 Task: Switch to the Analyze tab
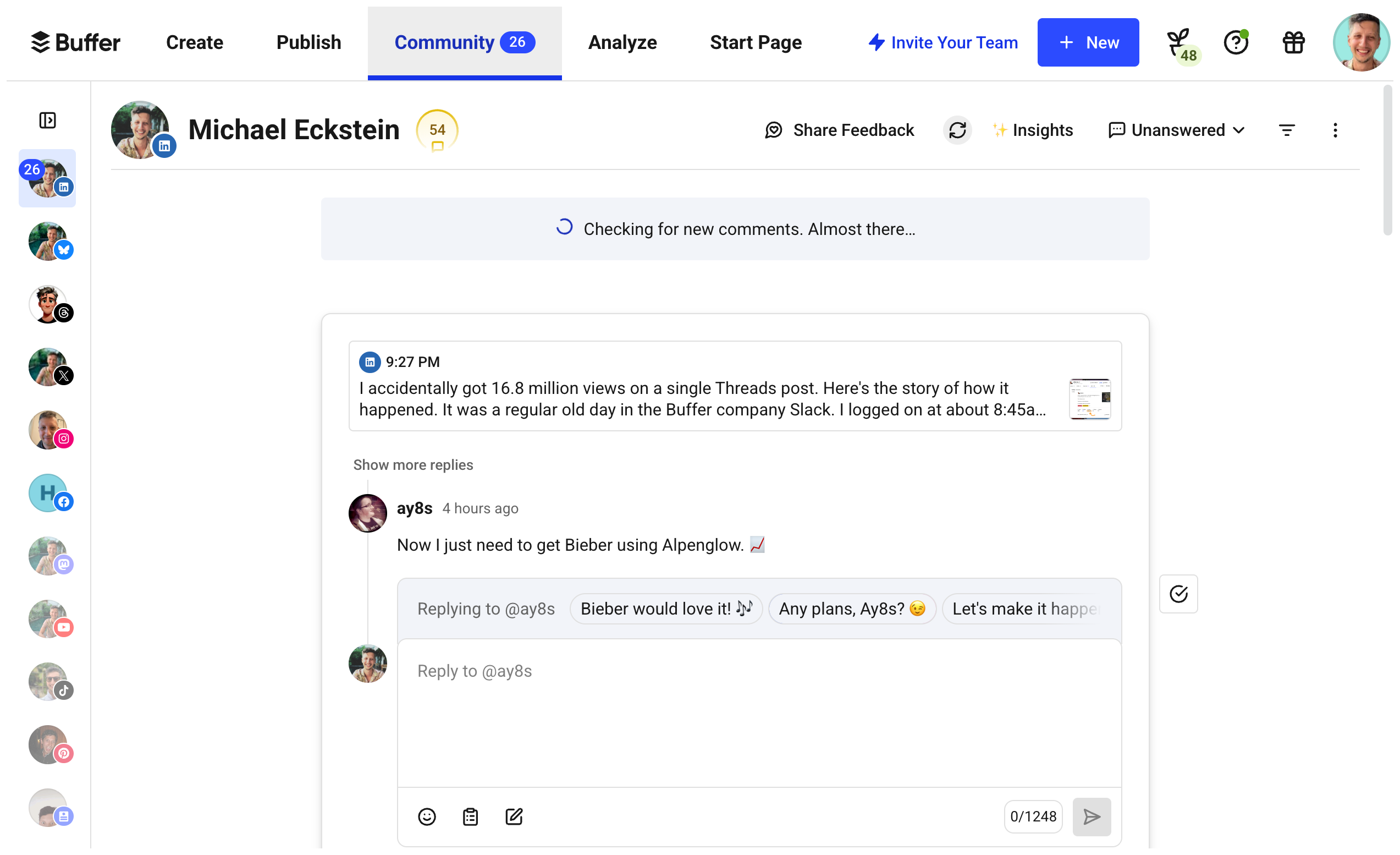click(622, 42)
